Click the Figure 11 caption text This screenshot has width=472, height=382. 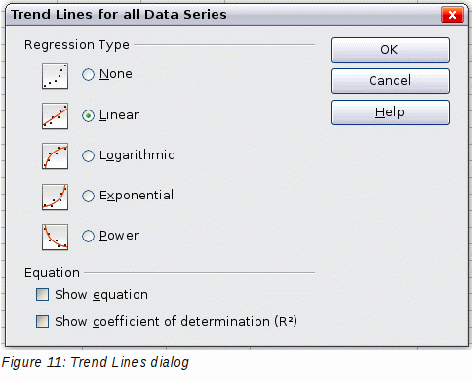[x=95, y=363]
